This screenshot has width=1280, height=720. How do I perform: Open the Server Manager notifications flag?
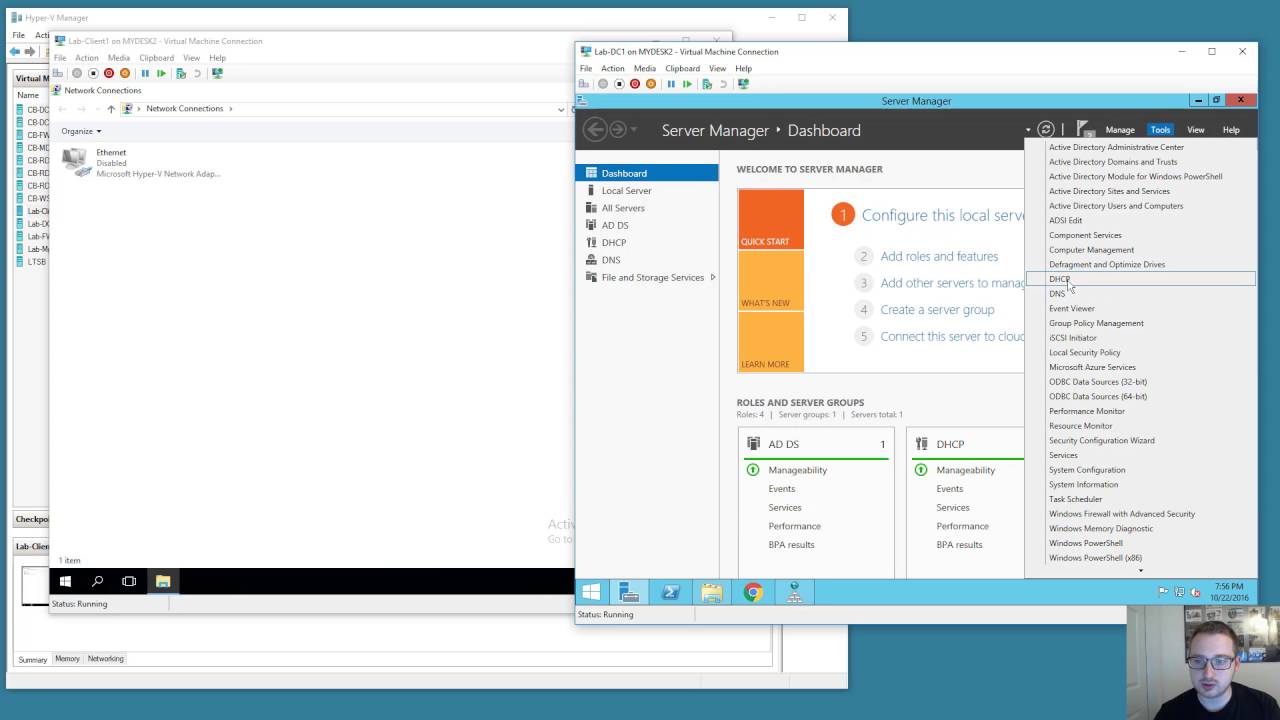[1085, 129]
